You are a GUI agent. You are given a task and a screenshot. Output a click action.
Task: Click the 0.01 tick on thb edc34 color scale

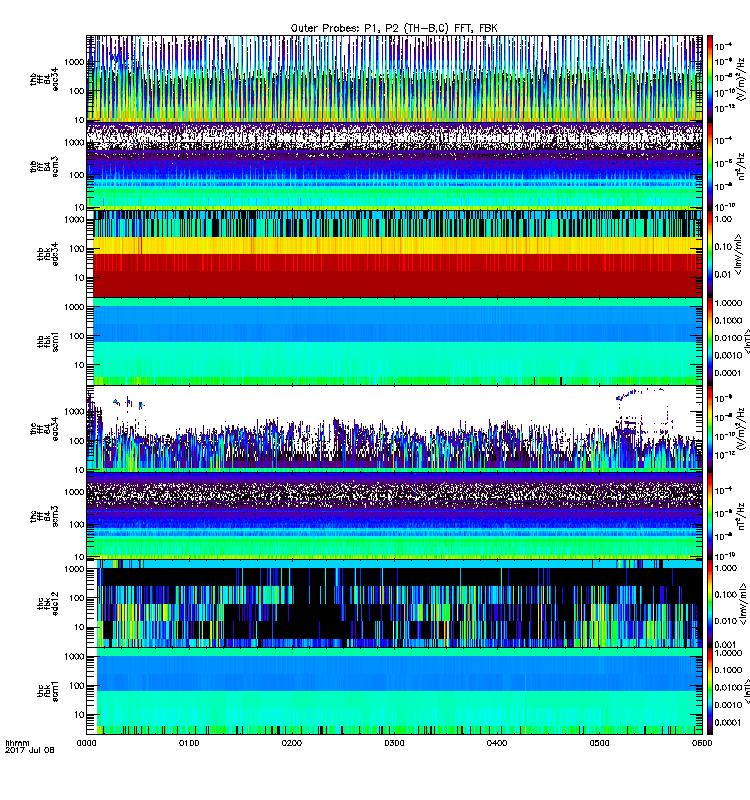[x=723, y=274]
